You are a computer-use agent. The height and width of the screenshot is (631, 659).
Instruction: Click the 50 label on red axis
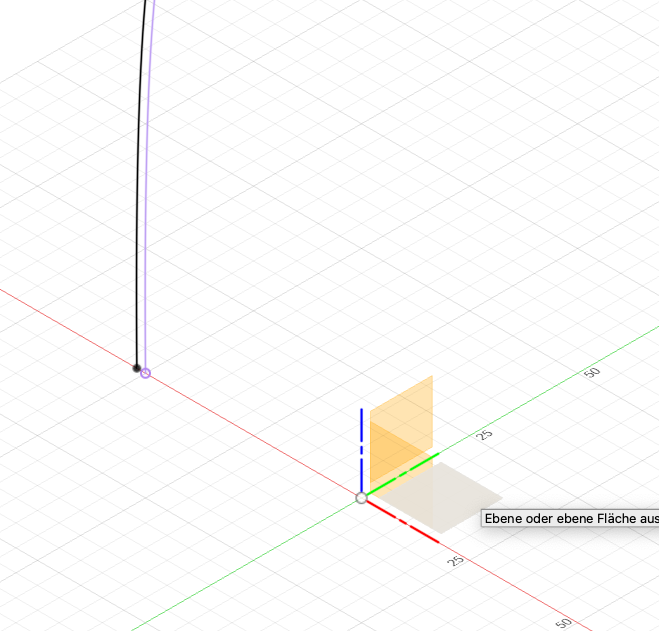(563, 622)
